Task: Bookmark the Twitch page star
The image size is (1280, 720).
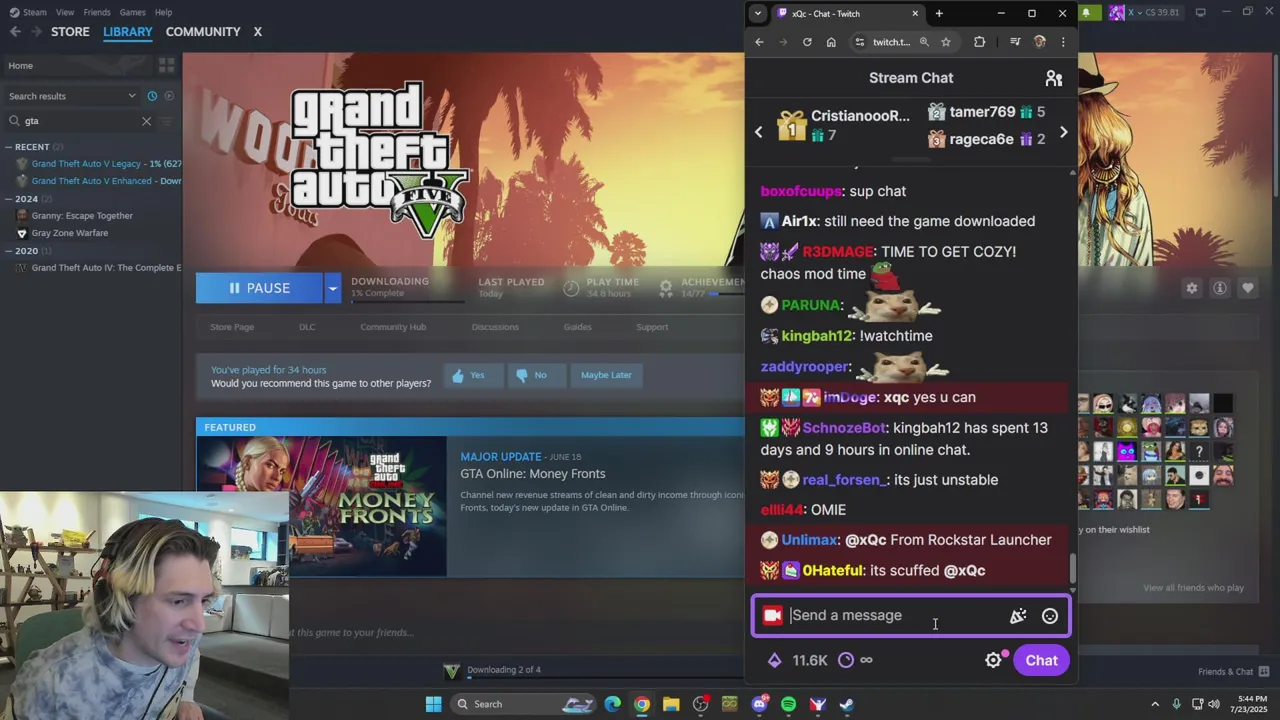Action: coord(946,42)
